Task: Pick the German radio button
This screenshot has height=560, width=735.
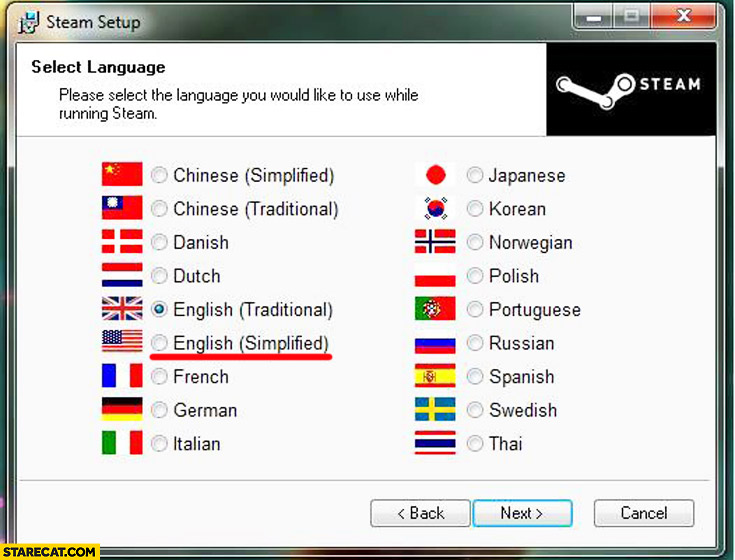Action: [159, 410]
